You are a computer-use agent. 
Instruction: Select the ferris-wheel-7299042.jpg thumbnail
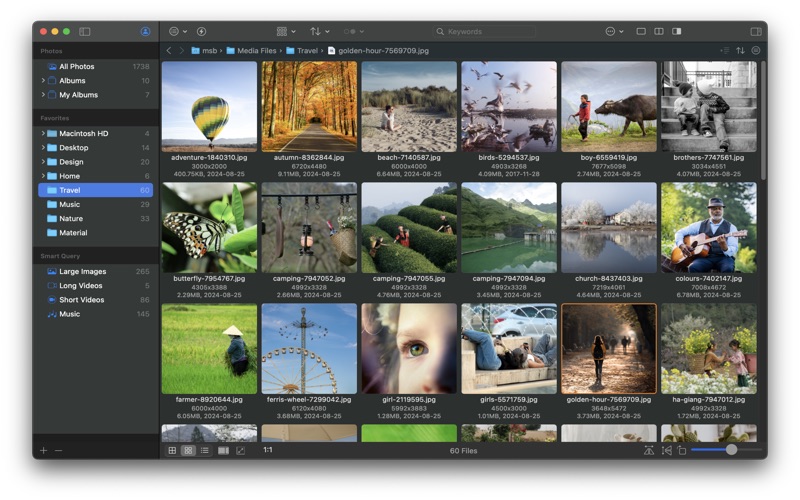[x=309, y=348]
